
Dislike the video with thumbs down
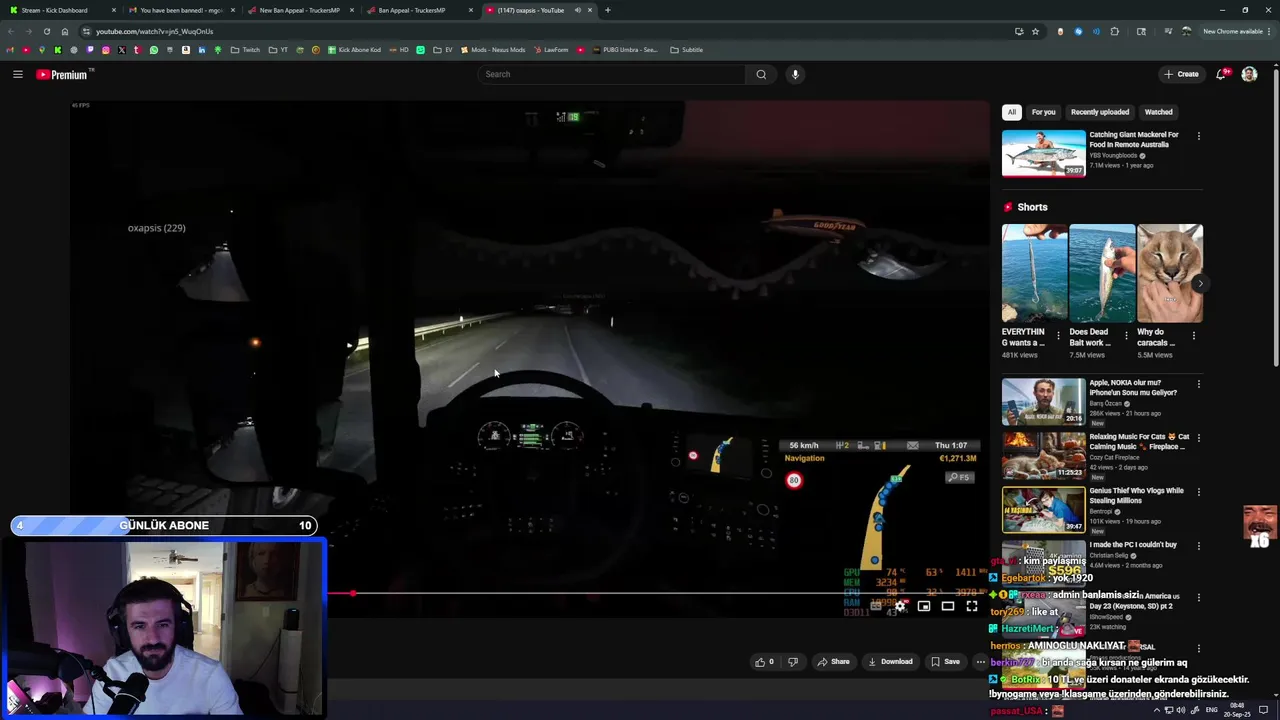click(793, 661)
